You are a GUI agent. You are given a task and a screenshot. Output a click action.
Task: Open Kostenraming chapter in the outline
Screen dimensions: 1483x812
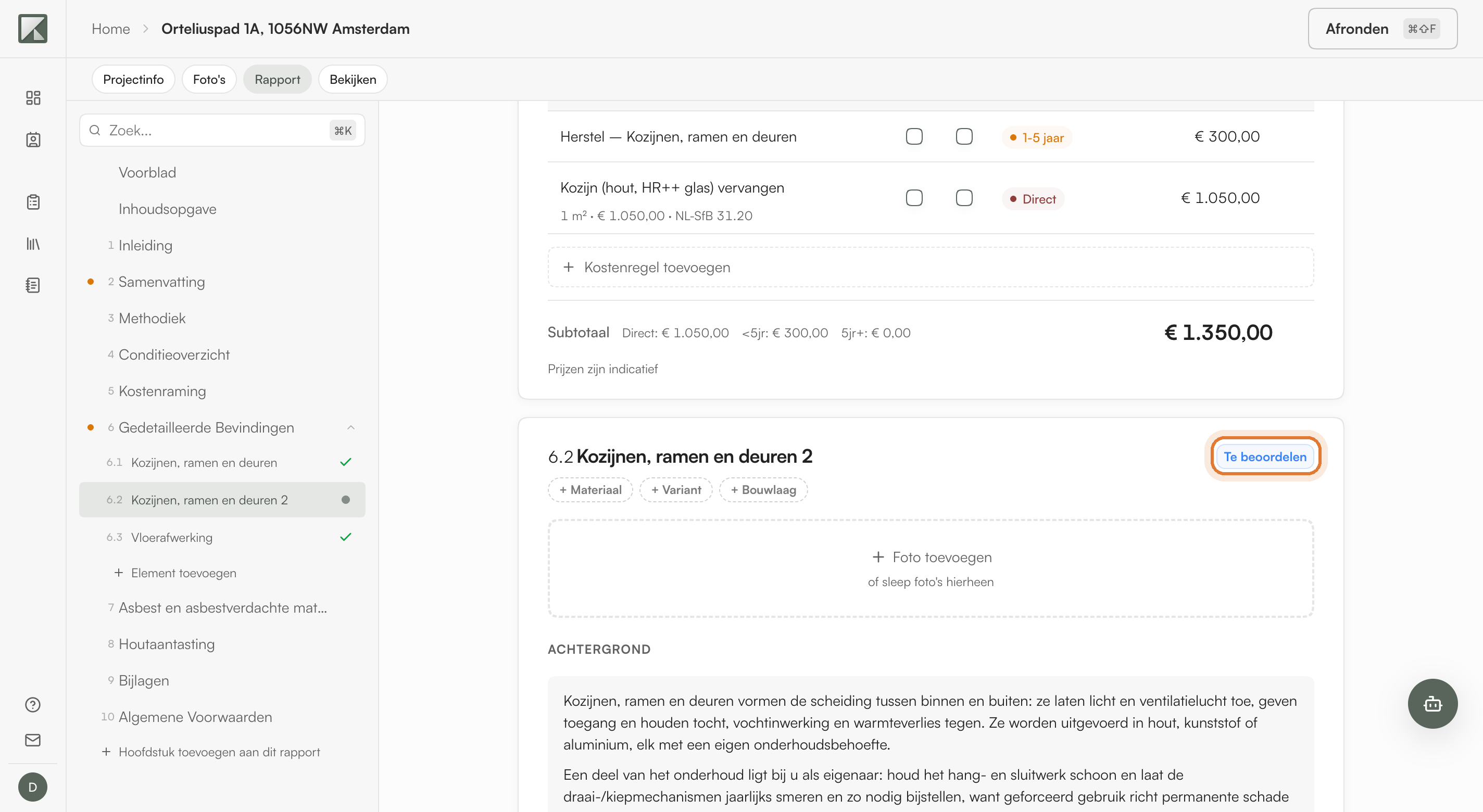[x=162, y=391]
